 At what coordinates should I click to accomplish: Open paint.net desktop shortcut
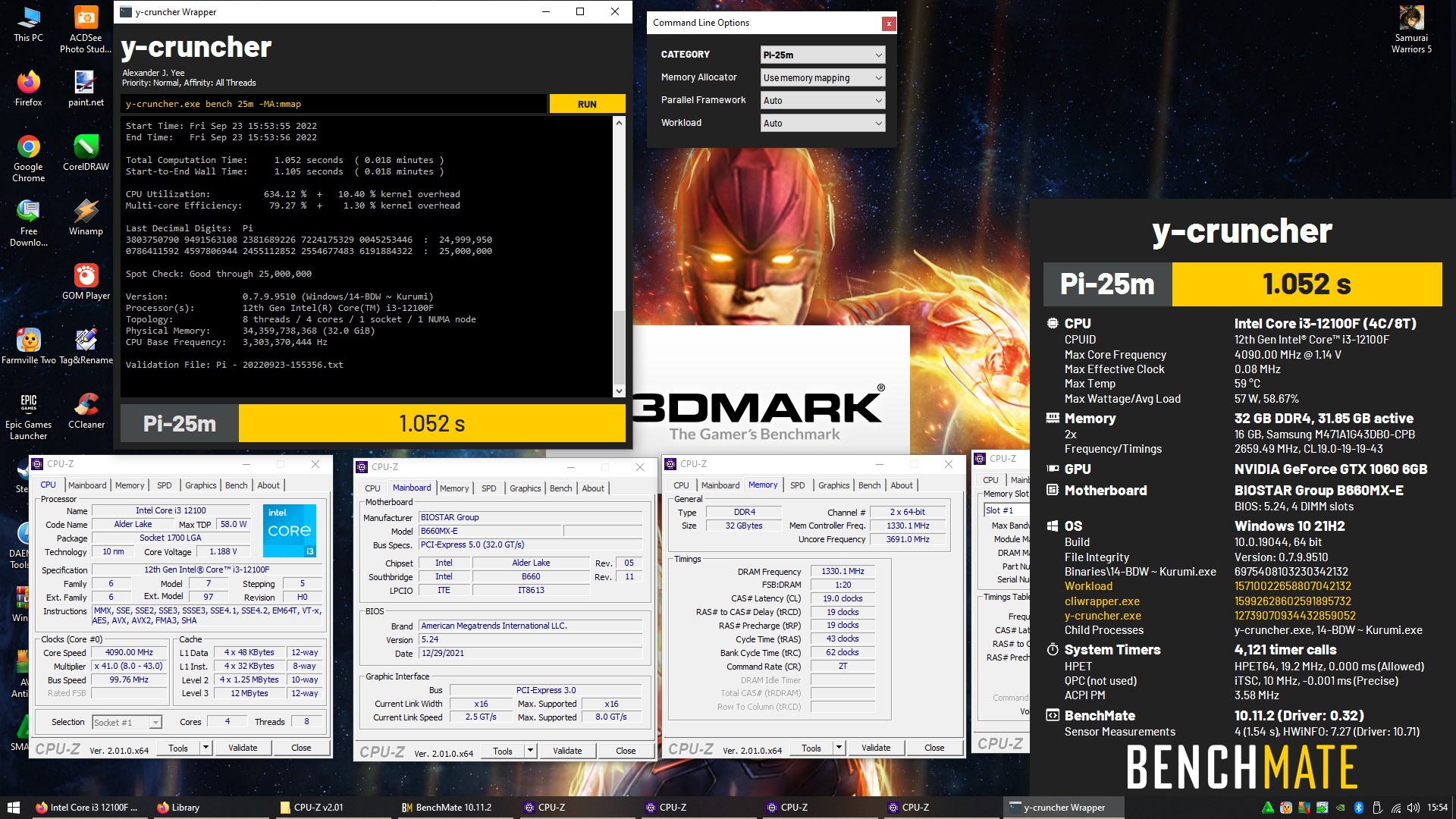pyautogui.click(x=86, y=88)
